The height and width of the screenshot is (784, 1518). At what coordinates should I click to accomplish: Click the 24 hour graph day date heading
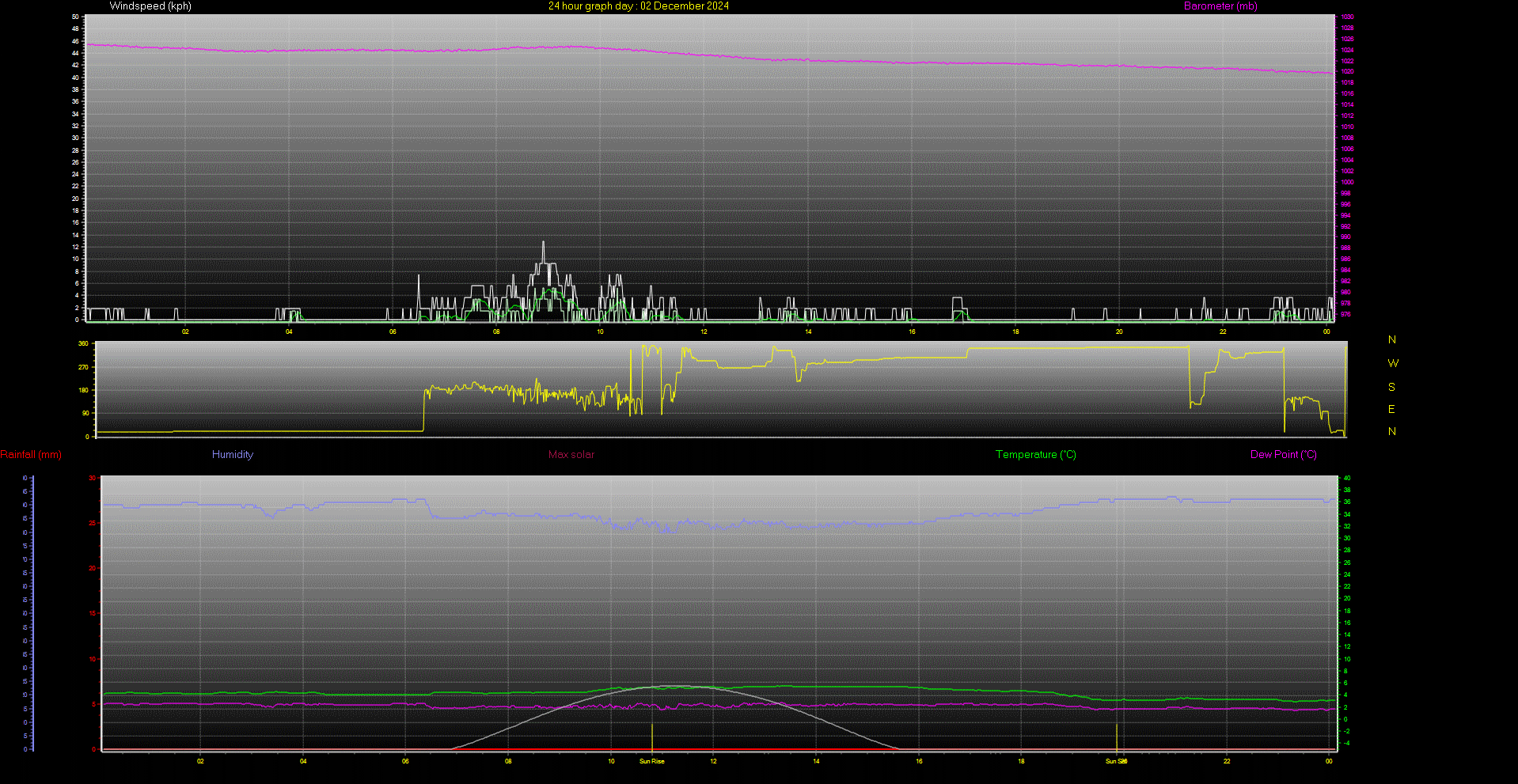point(639,6)
